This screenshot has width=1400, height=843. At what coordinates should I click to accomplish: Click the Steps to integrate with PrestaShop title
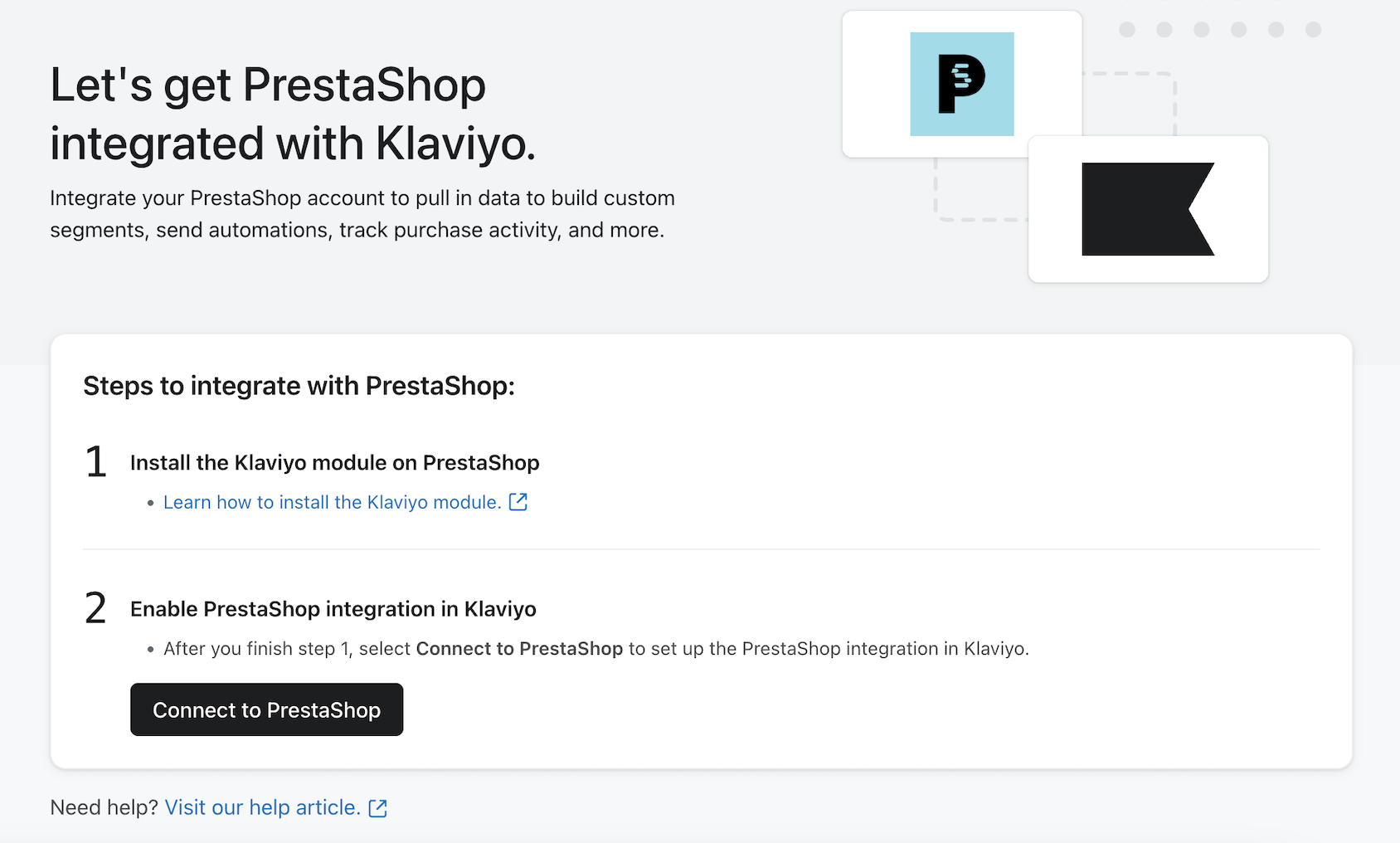coord(299,386)
